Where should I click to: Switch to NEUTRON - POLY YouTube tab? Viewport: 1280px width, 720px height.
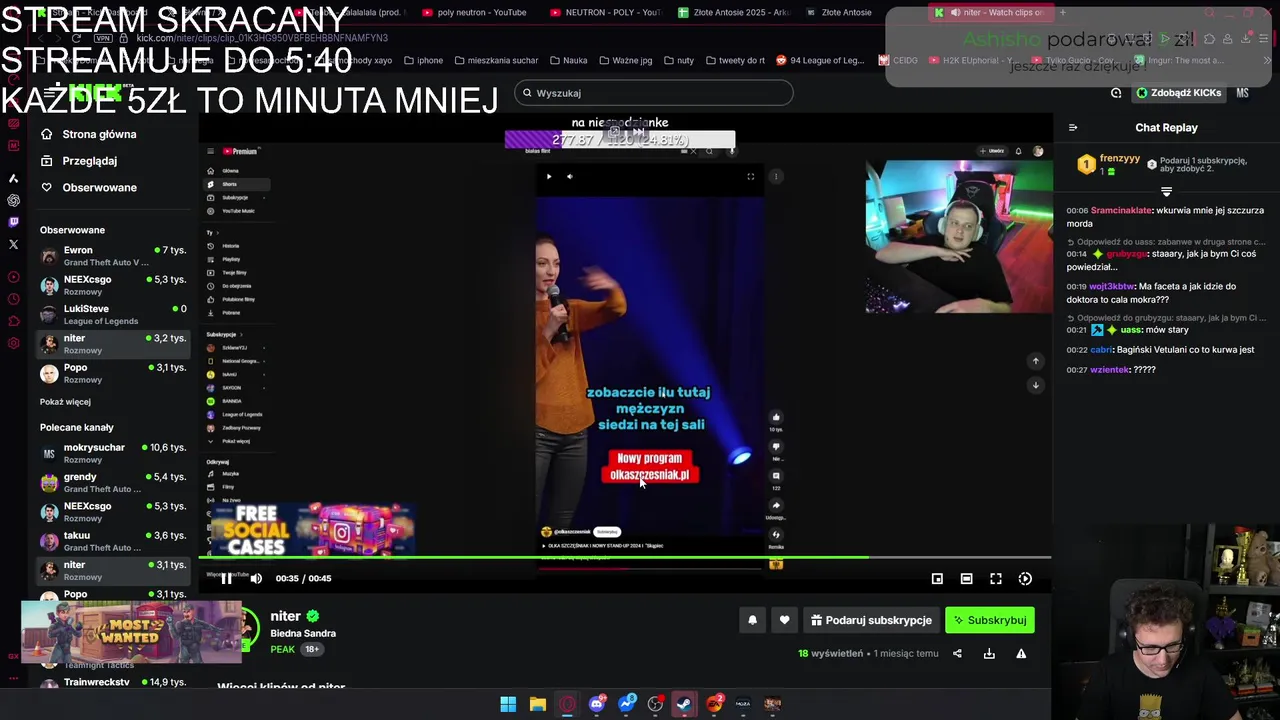pos(606,12)
